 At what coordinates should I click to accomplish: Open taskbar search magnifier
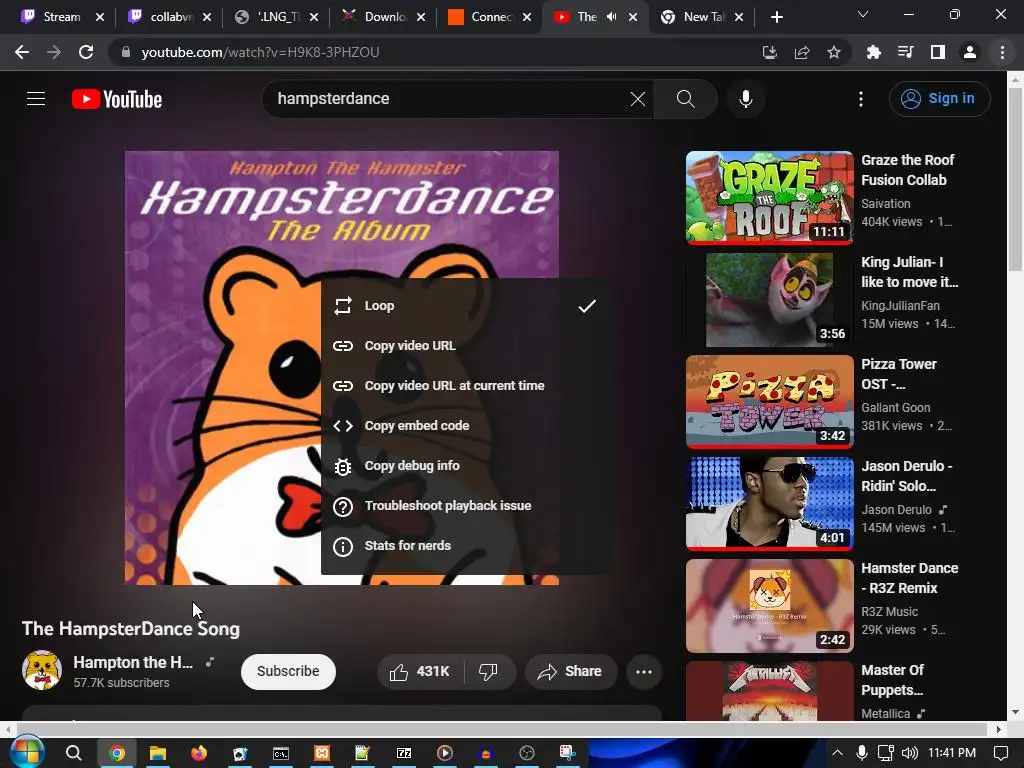74,753
